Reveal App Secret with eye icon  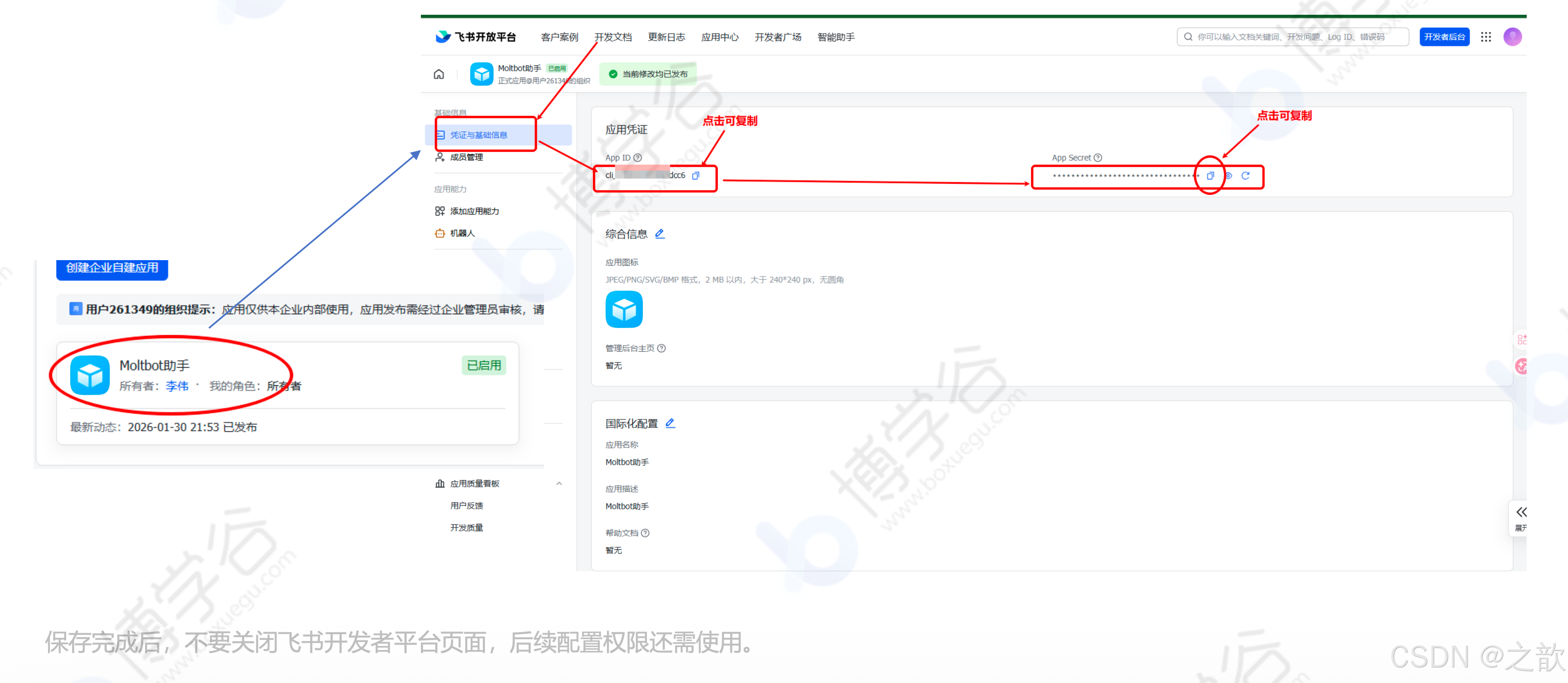(x=1229, y=176)
